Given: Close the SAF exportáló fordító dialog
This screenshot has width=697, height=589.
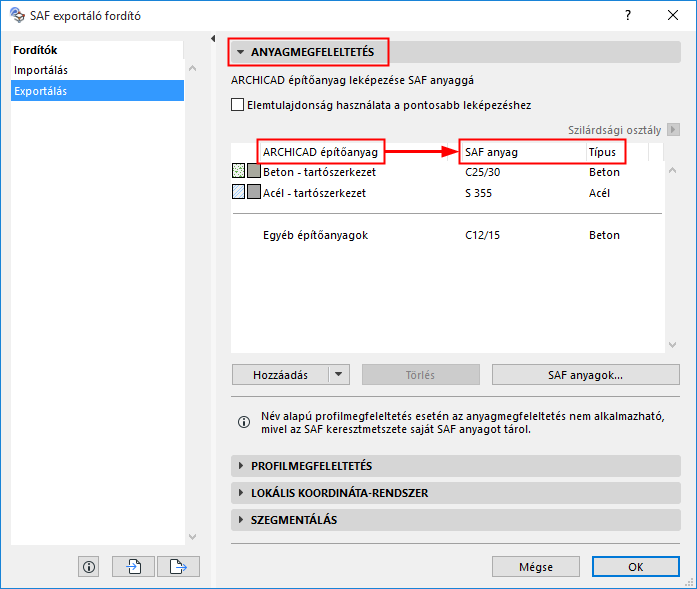Looking at the screenshot, I should click(x=673, y=15).
